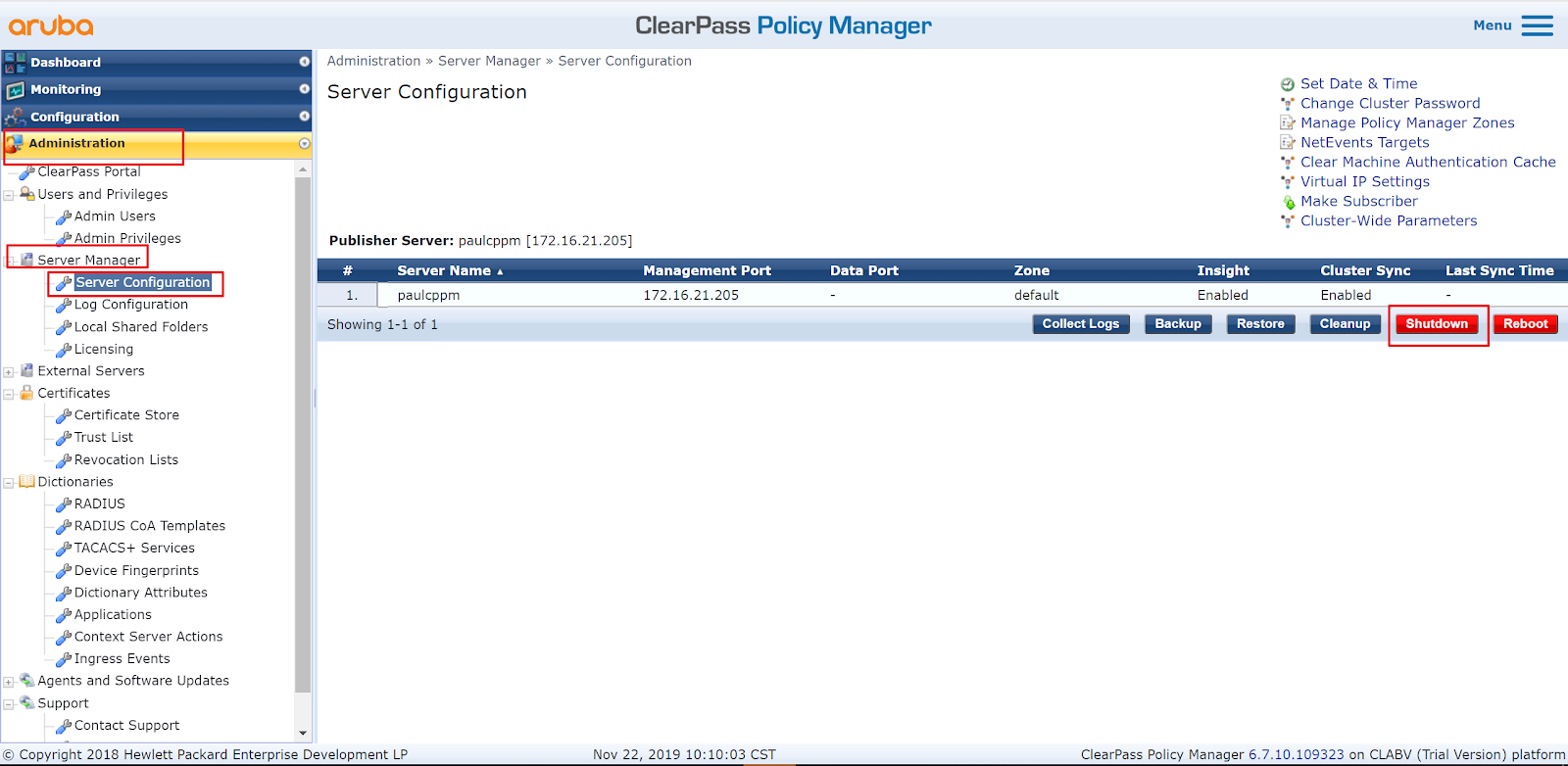Open the Configuration menu section
1568x766 pixels.
[157, 117]
